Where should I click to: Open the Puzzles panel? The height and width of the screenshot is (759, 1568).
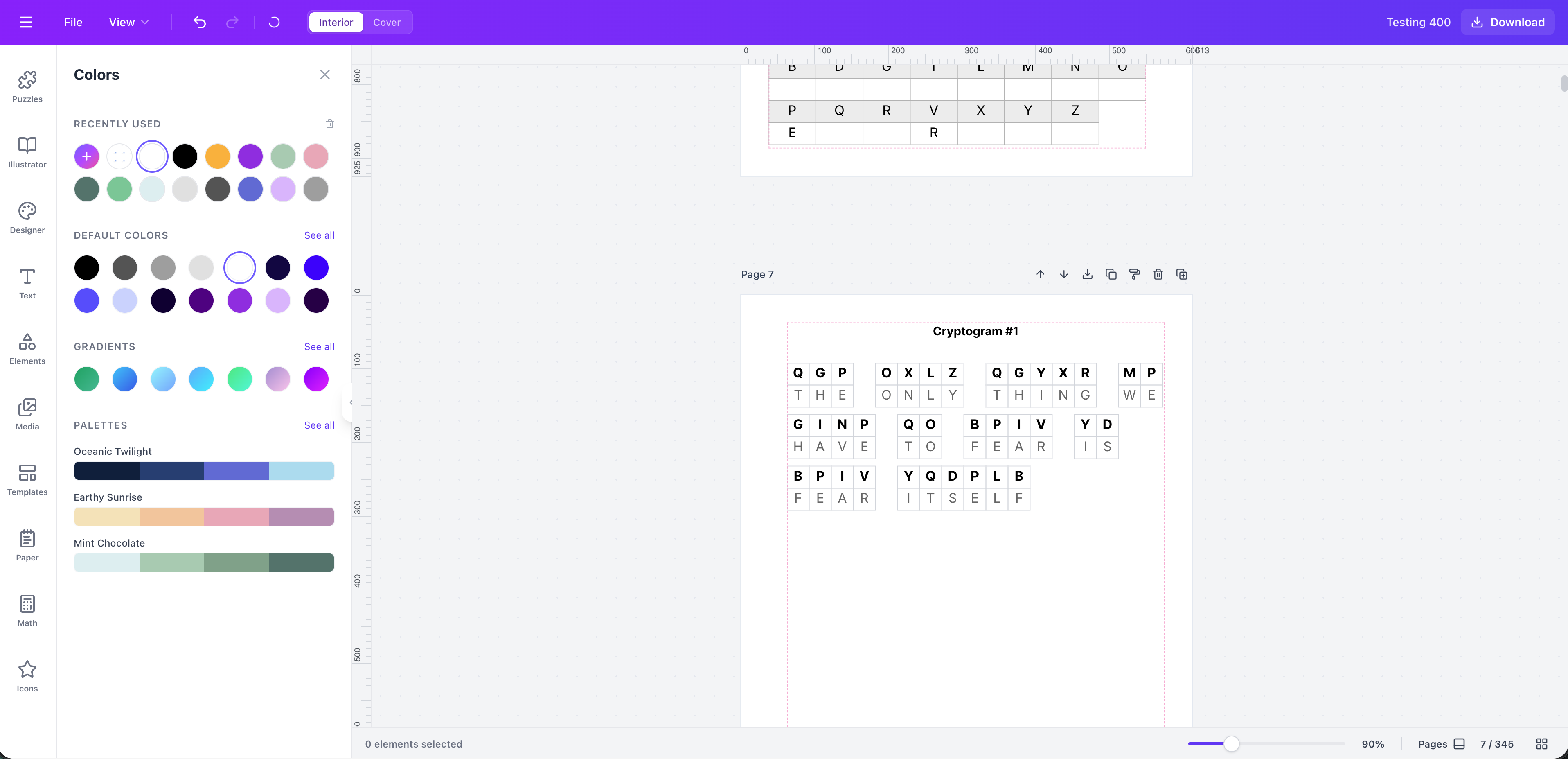pos(27,86)
